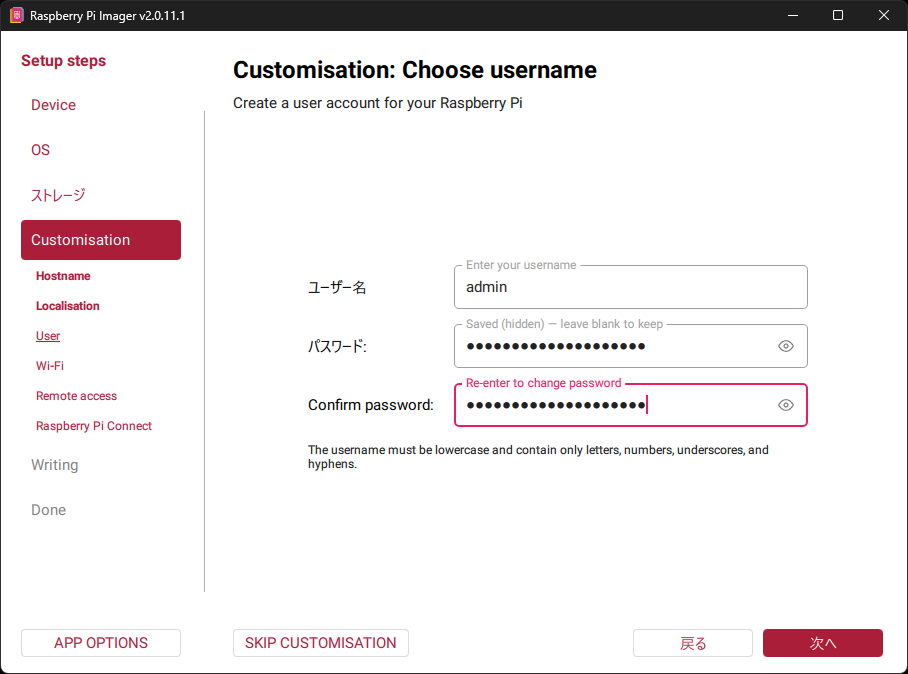
Task: Open APP OPTIONS
Action: (x=101, y=643)
